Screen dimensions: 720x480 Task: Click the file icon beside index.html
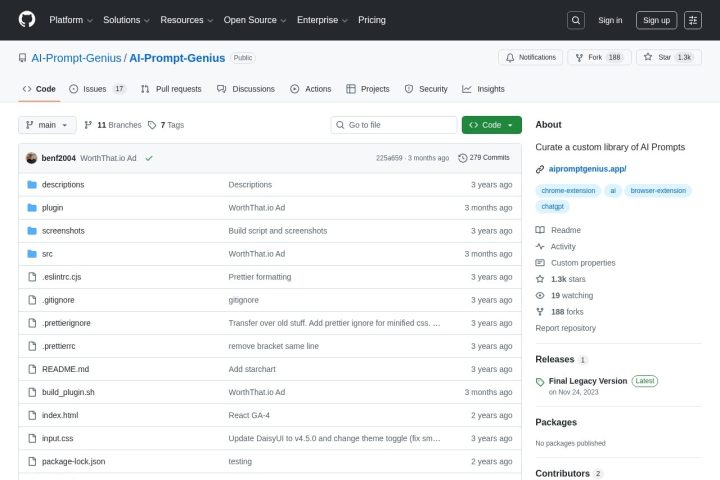point(32,415)
